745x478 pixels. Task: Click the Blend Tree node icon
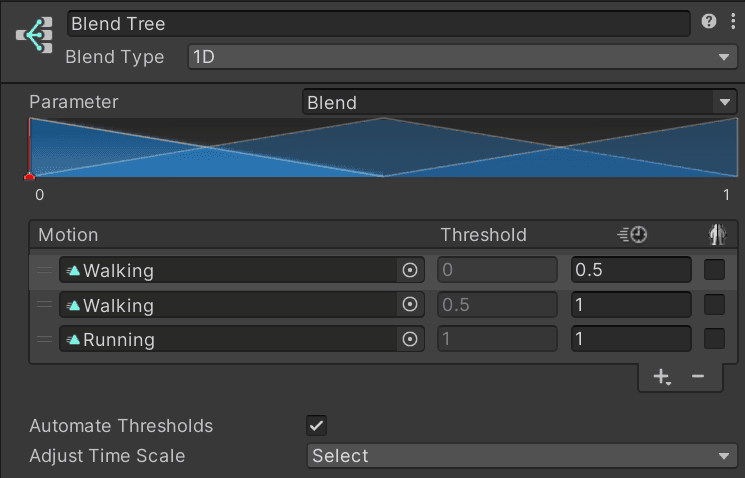34,36
